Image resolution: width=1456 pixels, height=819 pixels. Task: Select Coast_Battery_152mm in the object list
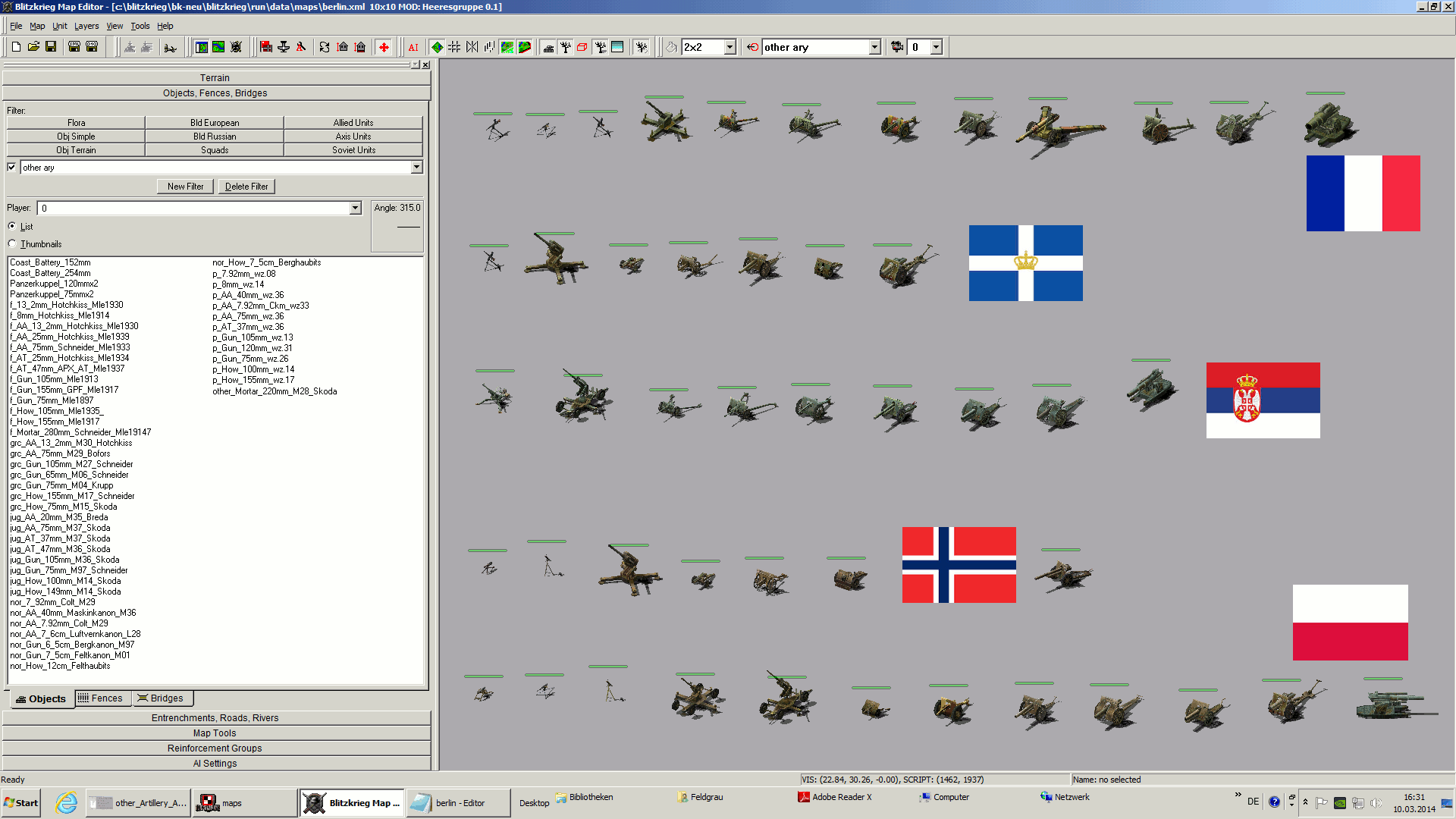[x=50, y=262]
